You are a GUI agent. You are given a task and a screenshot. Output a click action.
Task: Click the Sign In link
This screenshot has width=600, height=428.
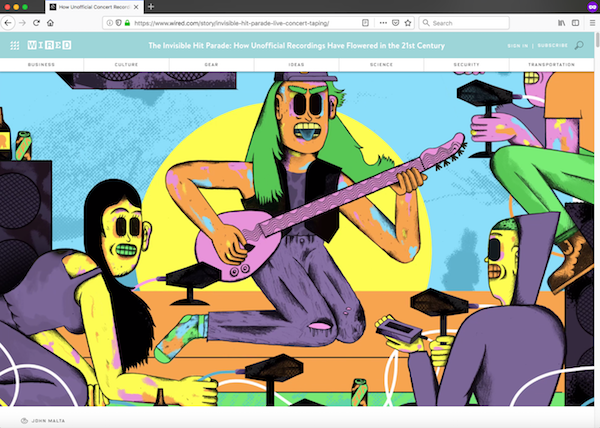[517, 46]
